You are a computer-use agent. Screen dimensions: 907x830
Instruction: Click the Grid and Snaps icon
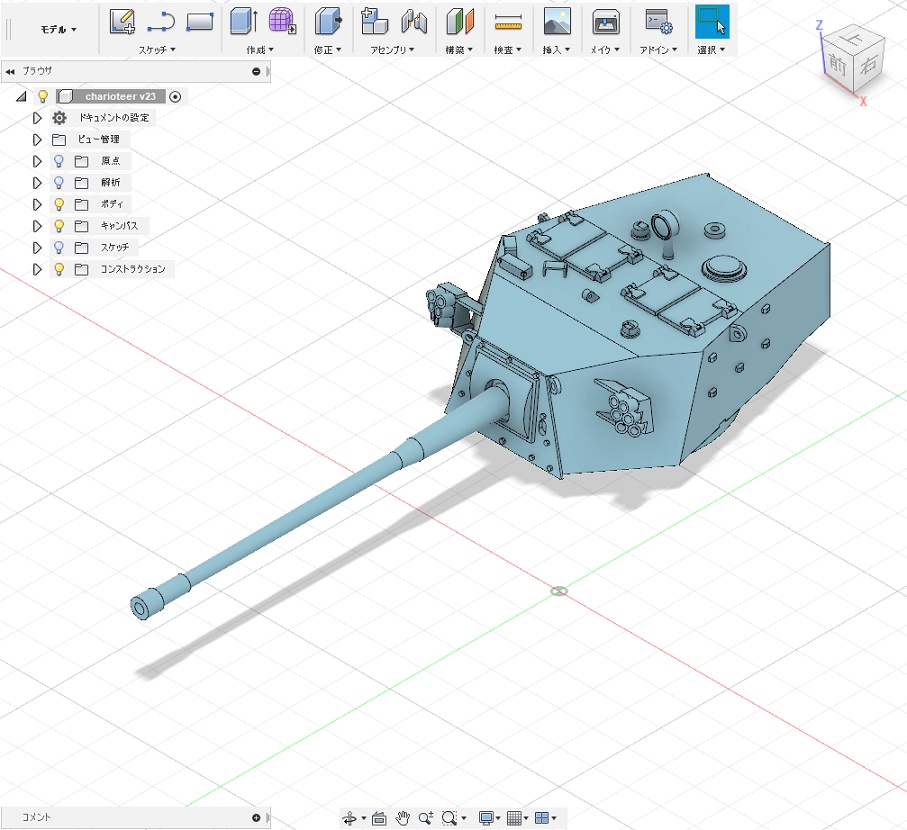click(514, 818)
